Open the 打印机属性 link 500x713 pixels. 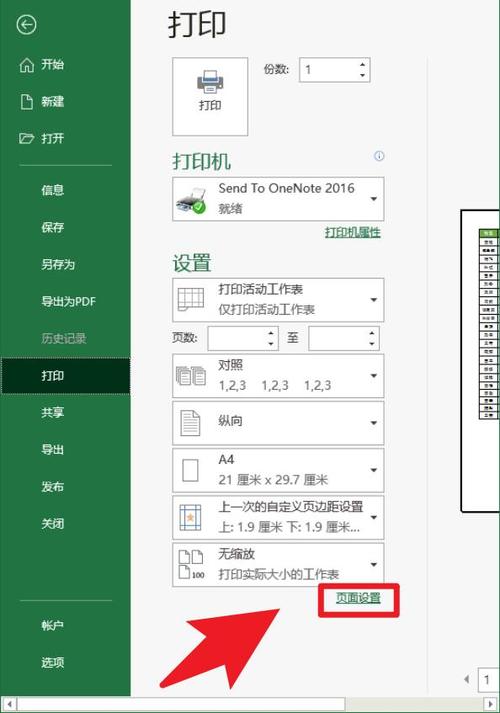click(x=353, y=232)
